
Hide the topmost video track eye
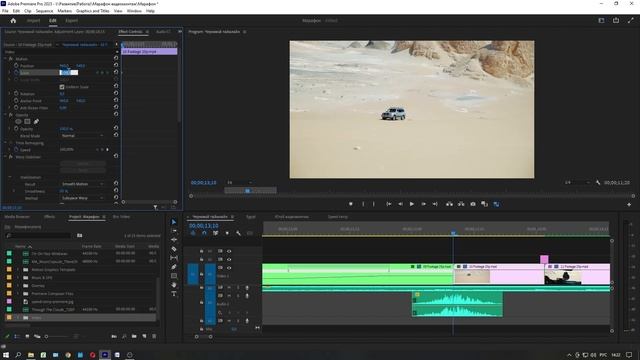click(x=229, y=251)
